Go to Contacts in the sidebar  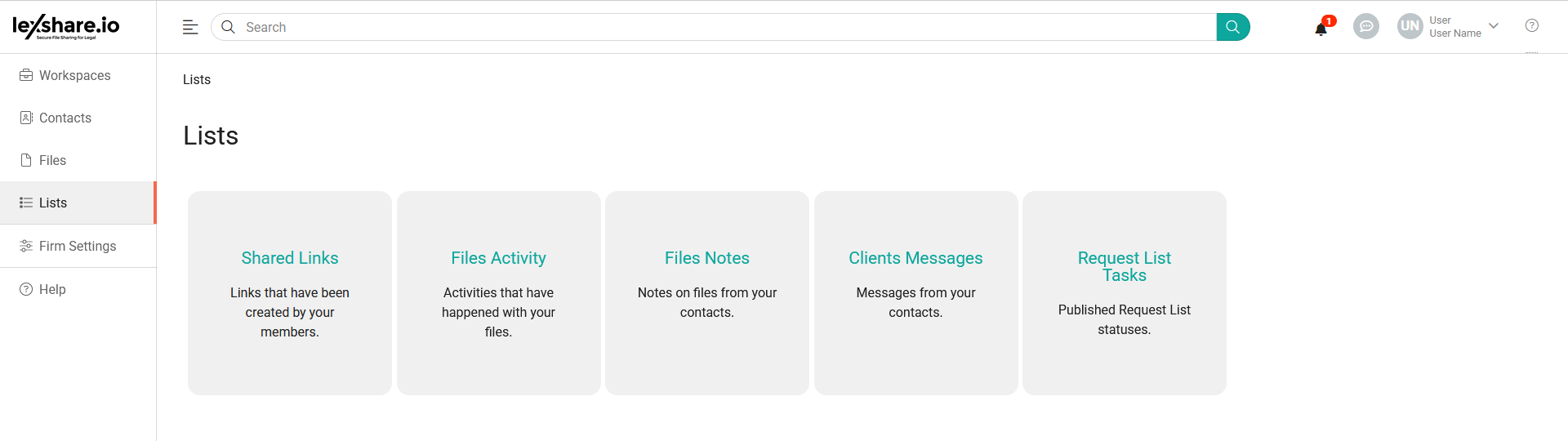(65, 118)
